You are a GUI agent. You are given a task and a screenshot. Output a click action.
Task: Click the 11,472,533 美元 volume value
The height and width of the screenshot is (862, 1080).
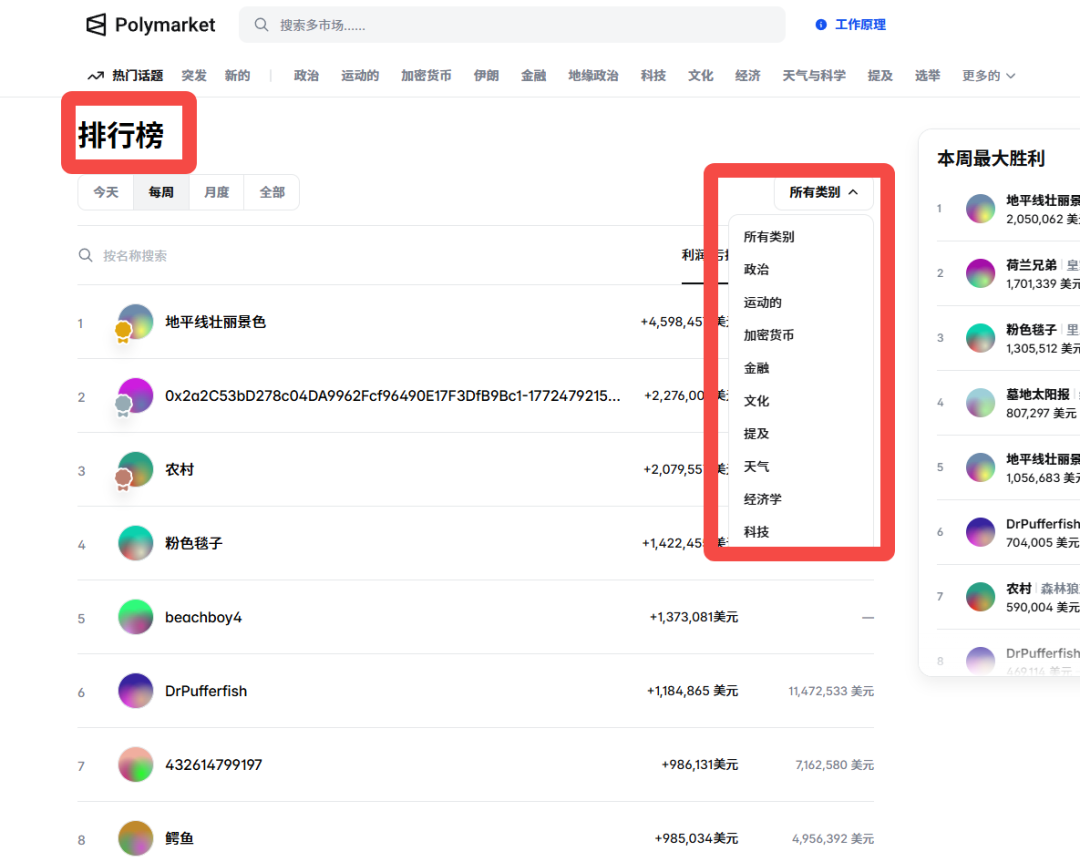pyautogui.click(x=831, y=691)
